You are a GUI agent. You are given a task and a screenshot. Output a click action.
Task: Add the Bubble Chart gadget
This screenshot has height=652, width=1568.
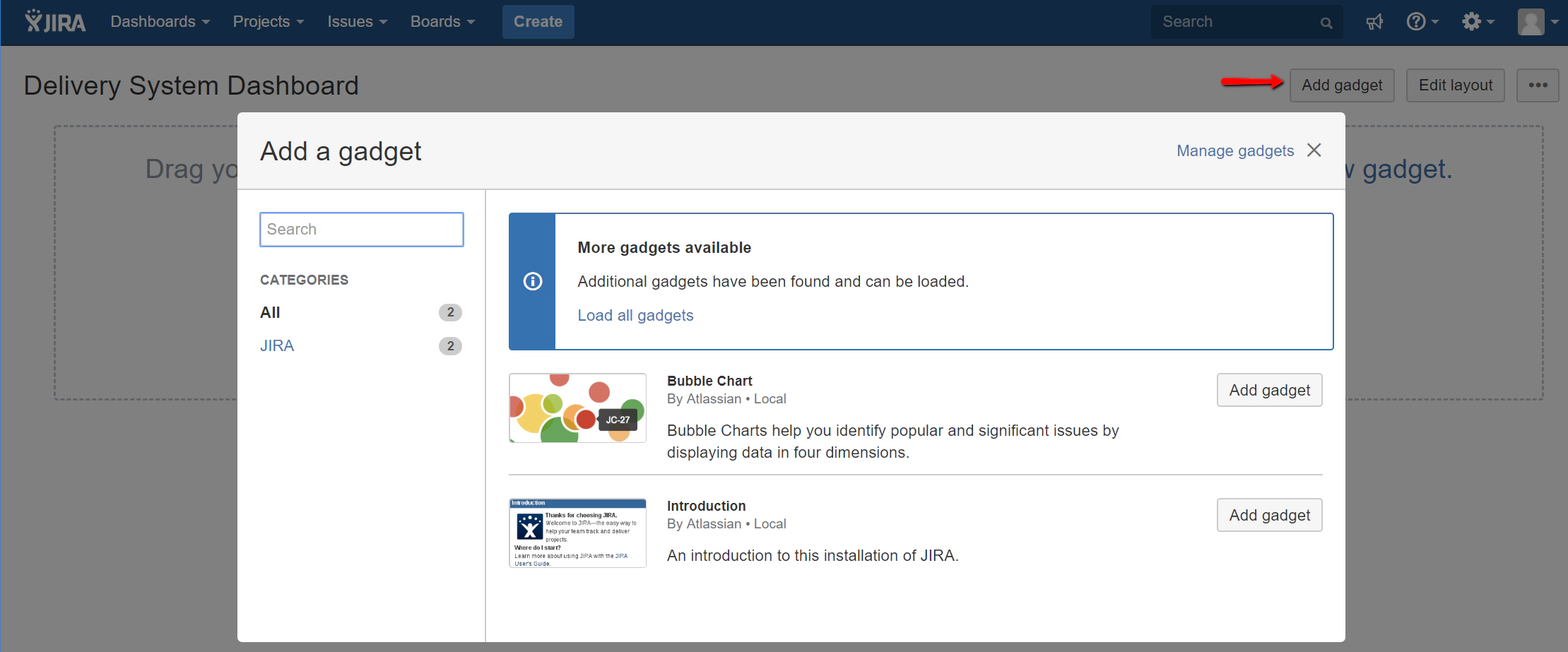tap(1269, 389)
